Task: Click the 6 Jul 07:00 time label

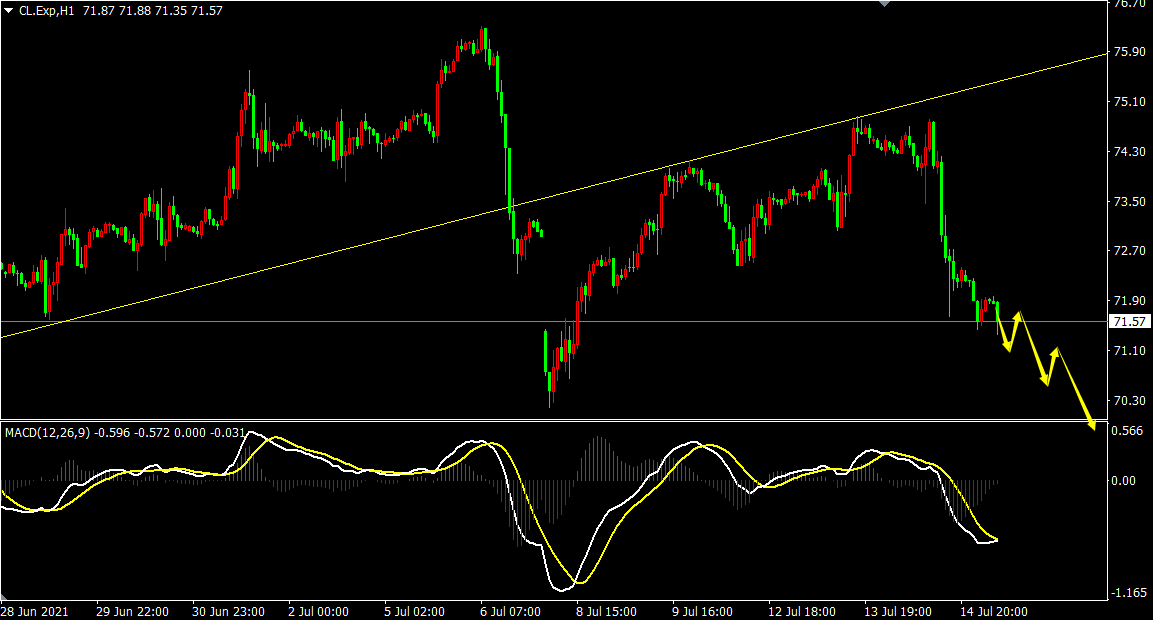Action: tap(510, 612)
